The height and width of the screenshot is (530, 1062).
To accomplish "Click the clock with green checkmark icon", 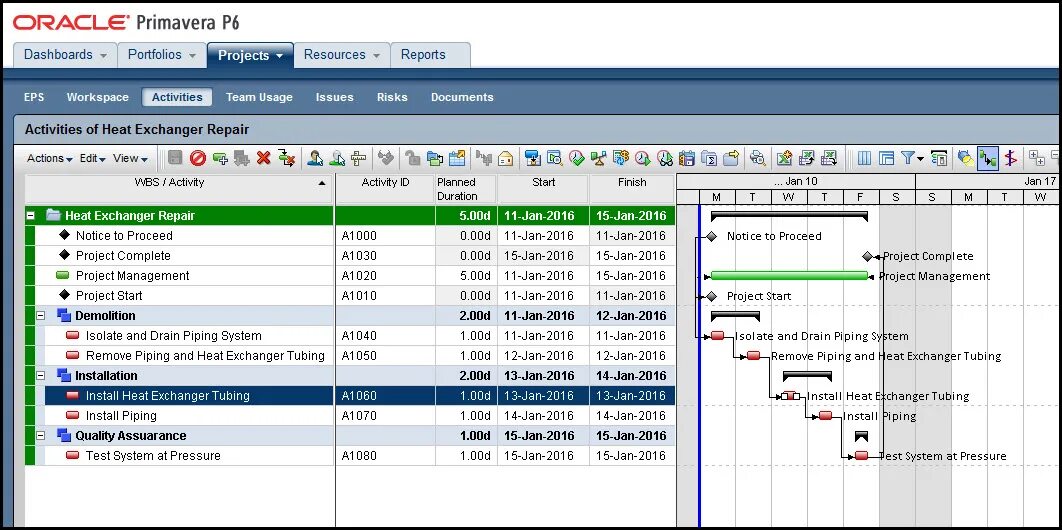I will coord(577,158).
